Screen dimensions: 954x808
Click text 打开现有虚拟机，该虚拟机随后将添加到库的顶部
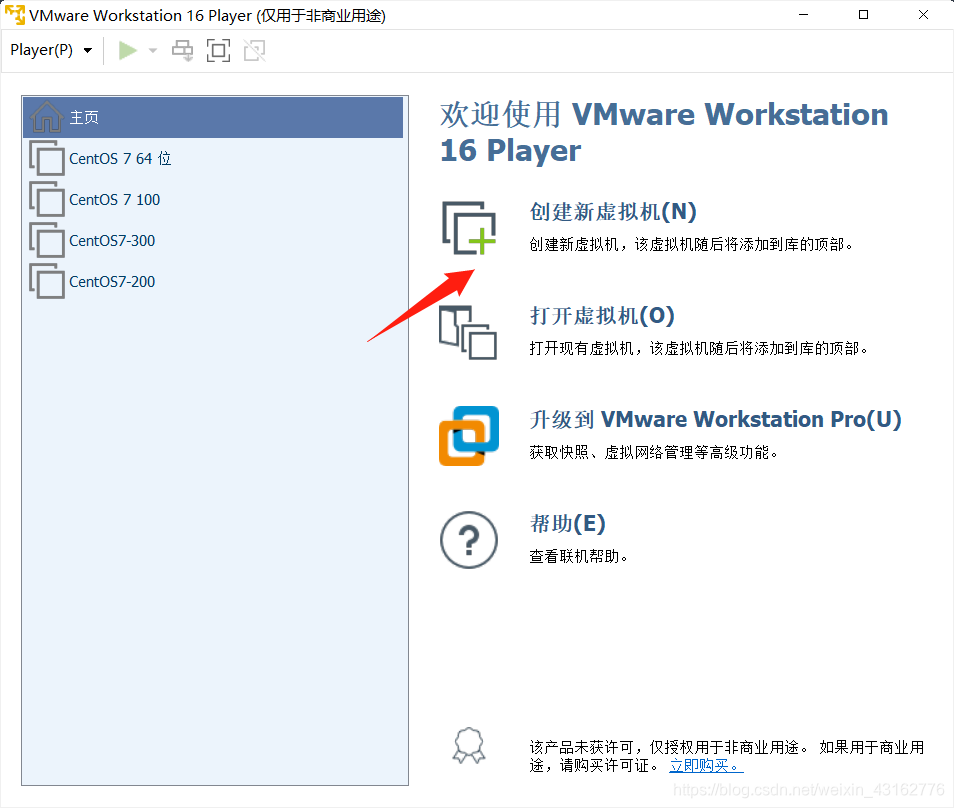click(698, 349)
